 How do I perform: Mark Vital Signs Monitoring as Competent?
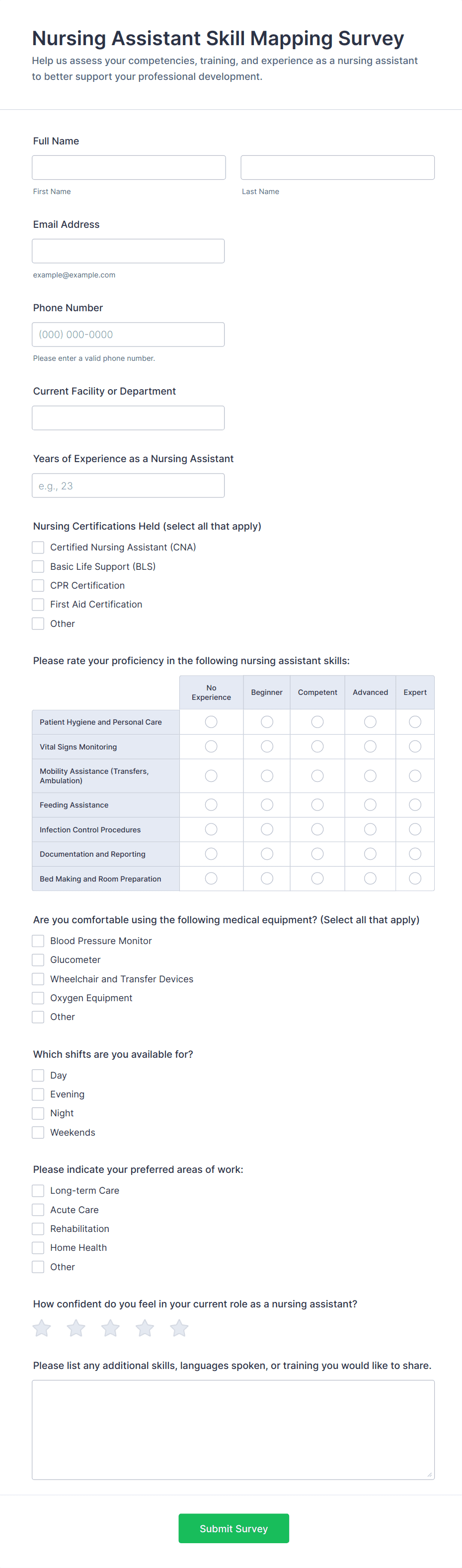[317, 746]
